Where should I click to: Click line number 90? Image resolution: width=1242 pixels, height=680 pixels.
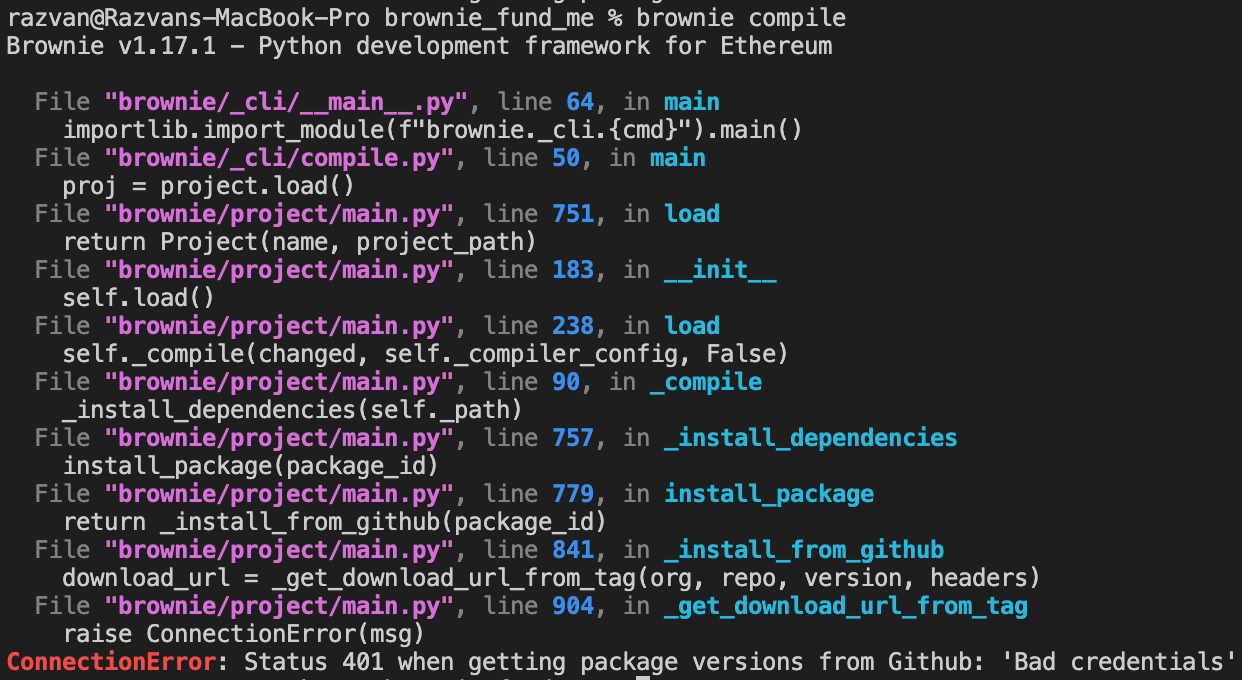(x=565, y=382)
